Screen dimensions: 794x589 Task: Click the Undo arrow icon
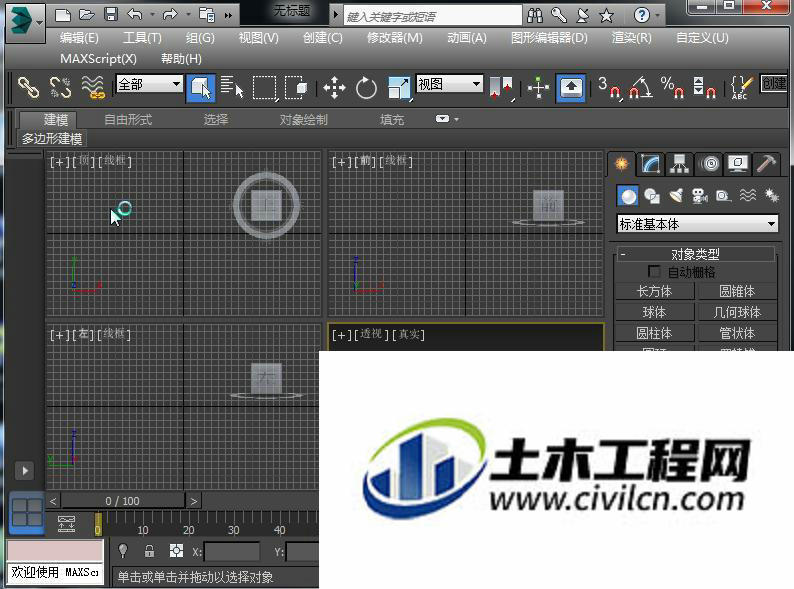(134, 15)
